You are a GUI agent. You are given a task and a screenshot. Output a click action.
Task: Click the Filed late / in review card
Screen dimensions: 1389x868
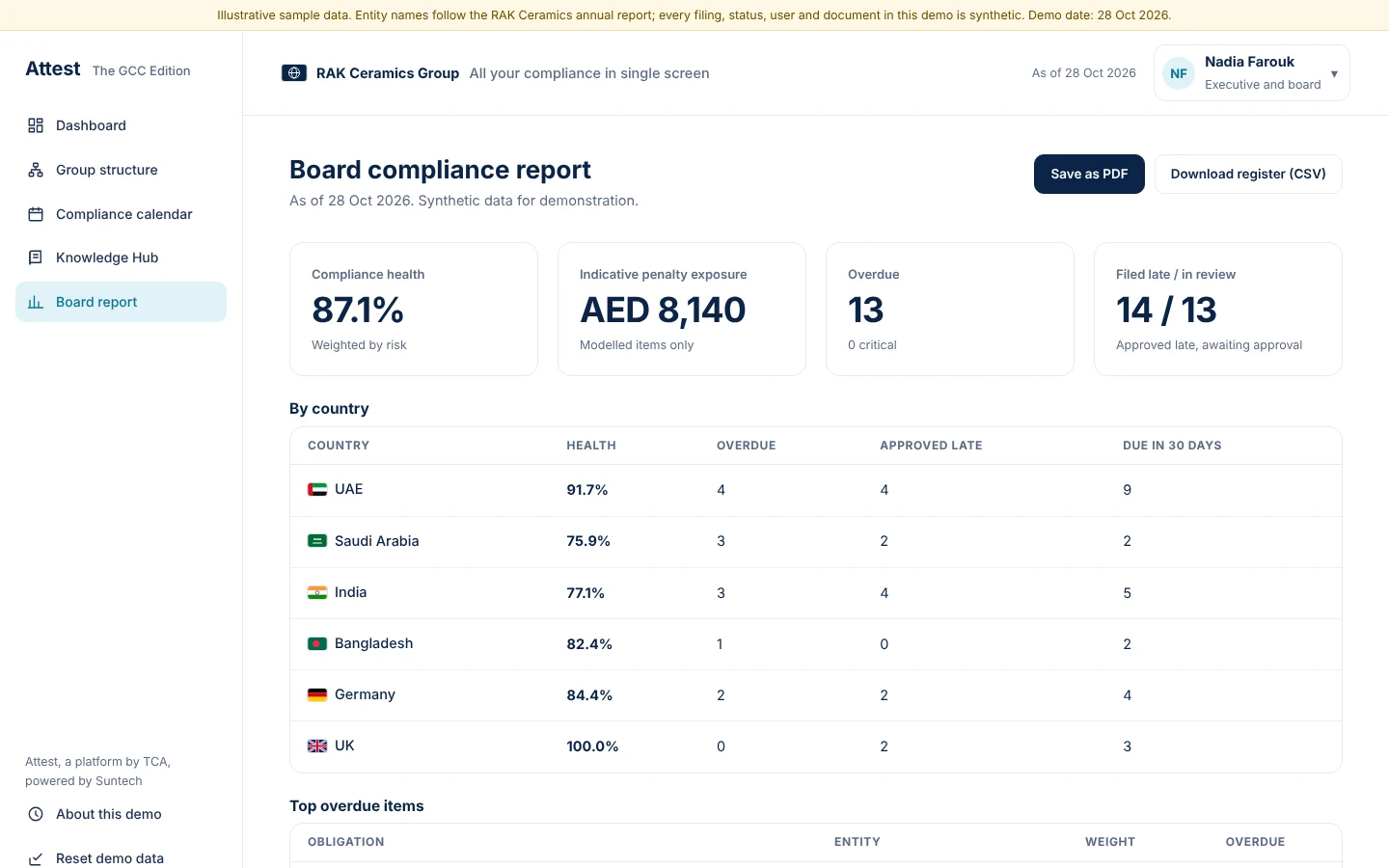click(1218, 309)
